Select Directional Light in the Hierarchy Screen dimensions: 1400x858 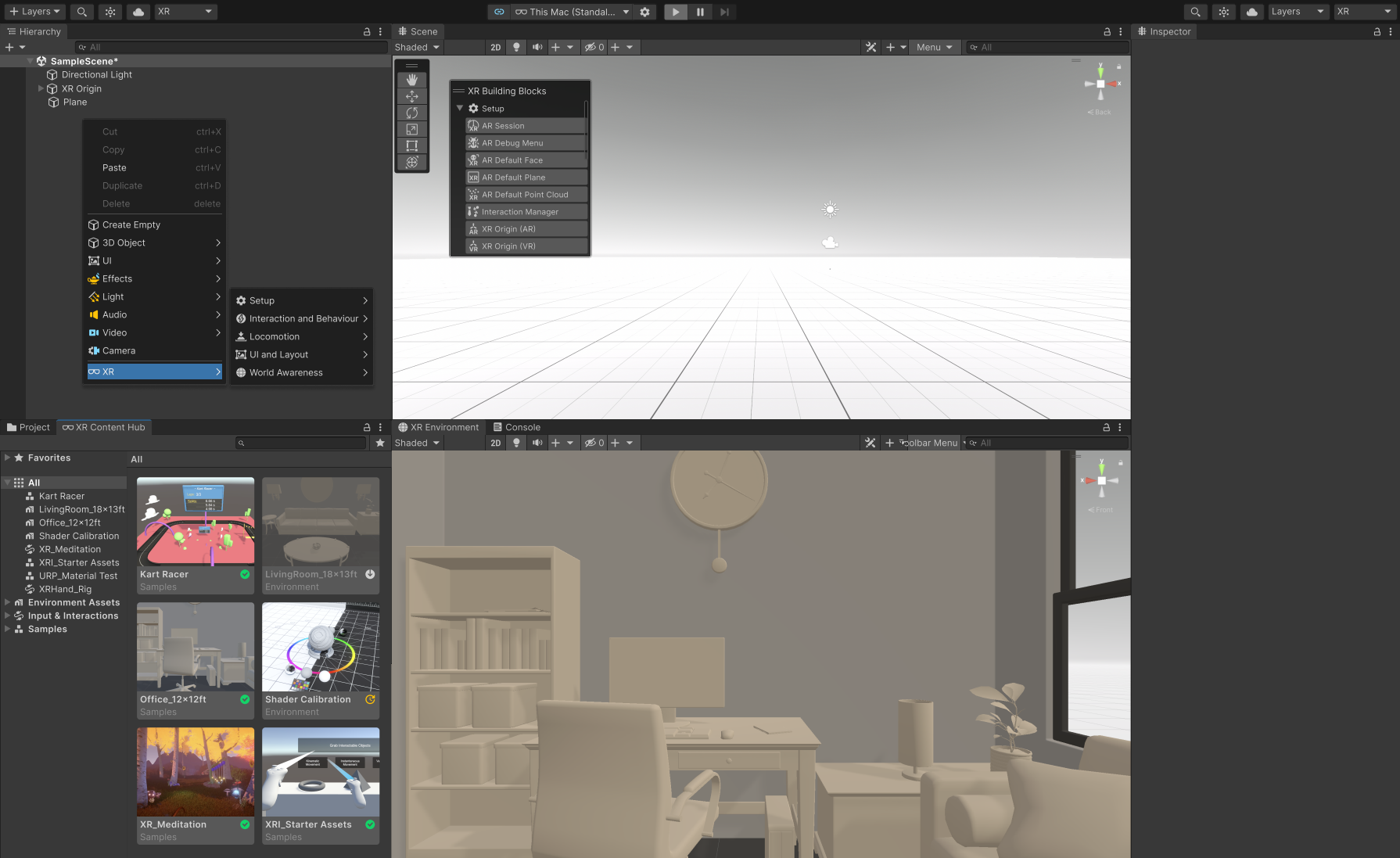pyautogui.click(x=97, y=75)
